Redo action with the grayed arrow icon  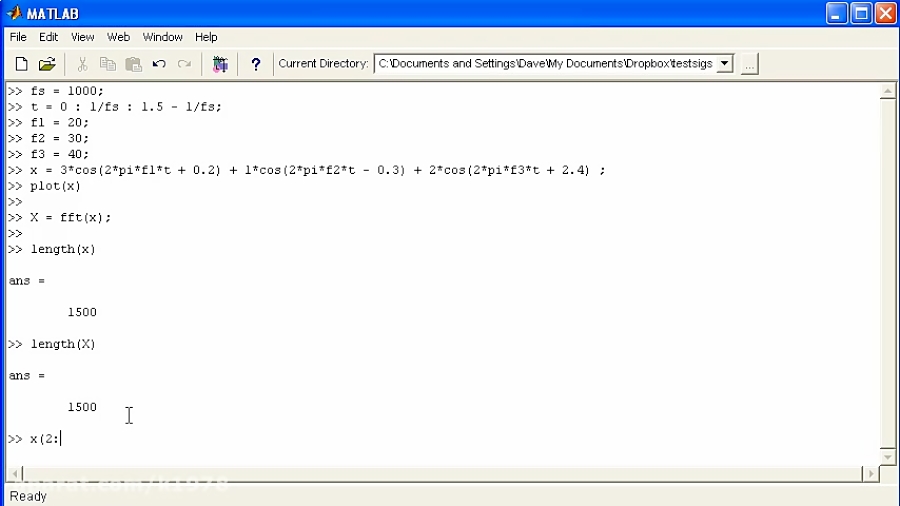click(184, 64)
